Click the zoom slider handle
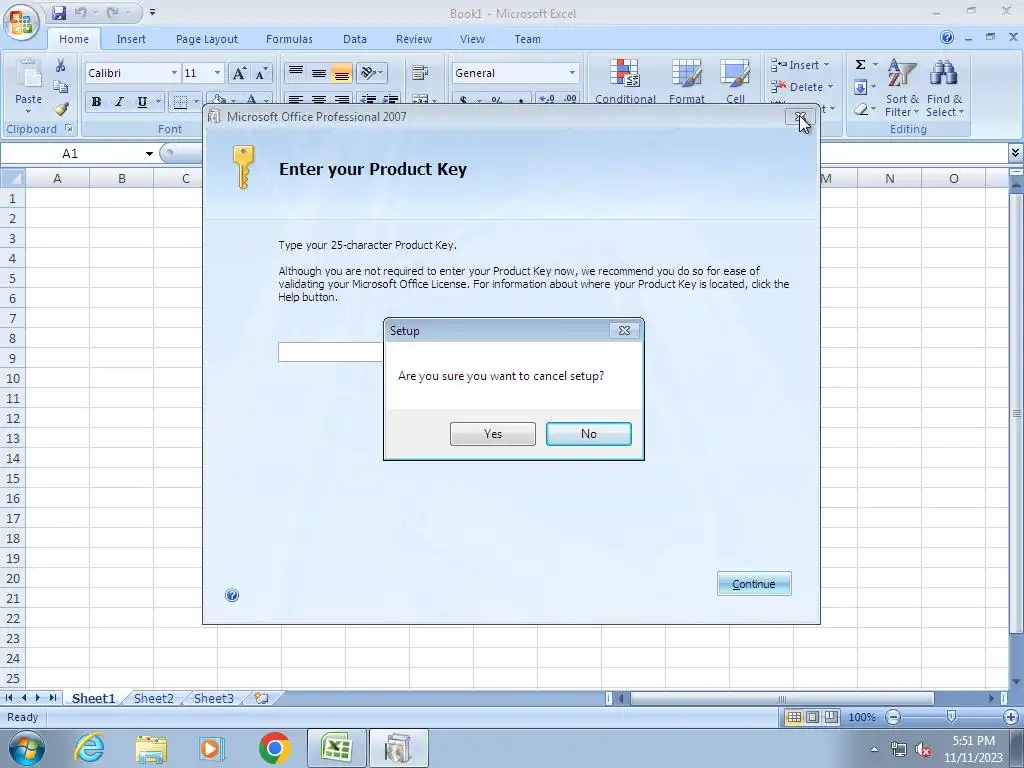1024x768 pixels. point(952,717)
